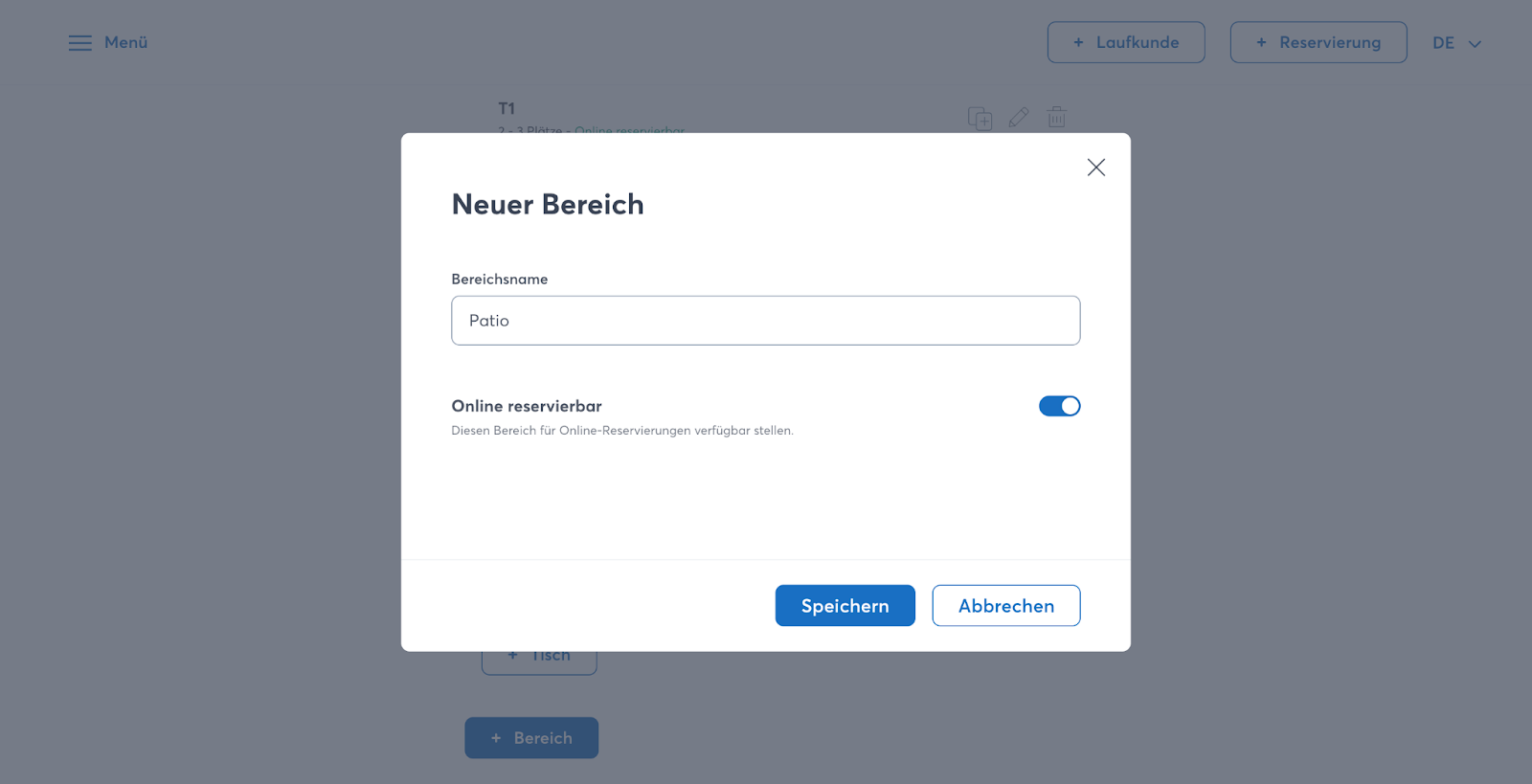The width and height of the screenshot is (1532, 784).
Task: Open the DE language dropdown
Action: click(x=1443, y=43)
